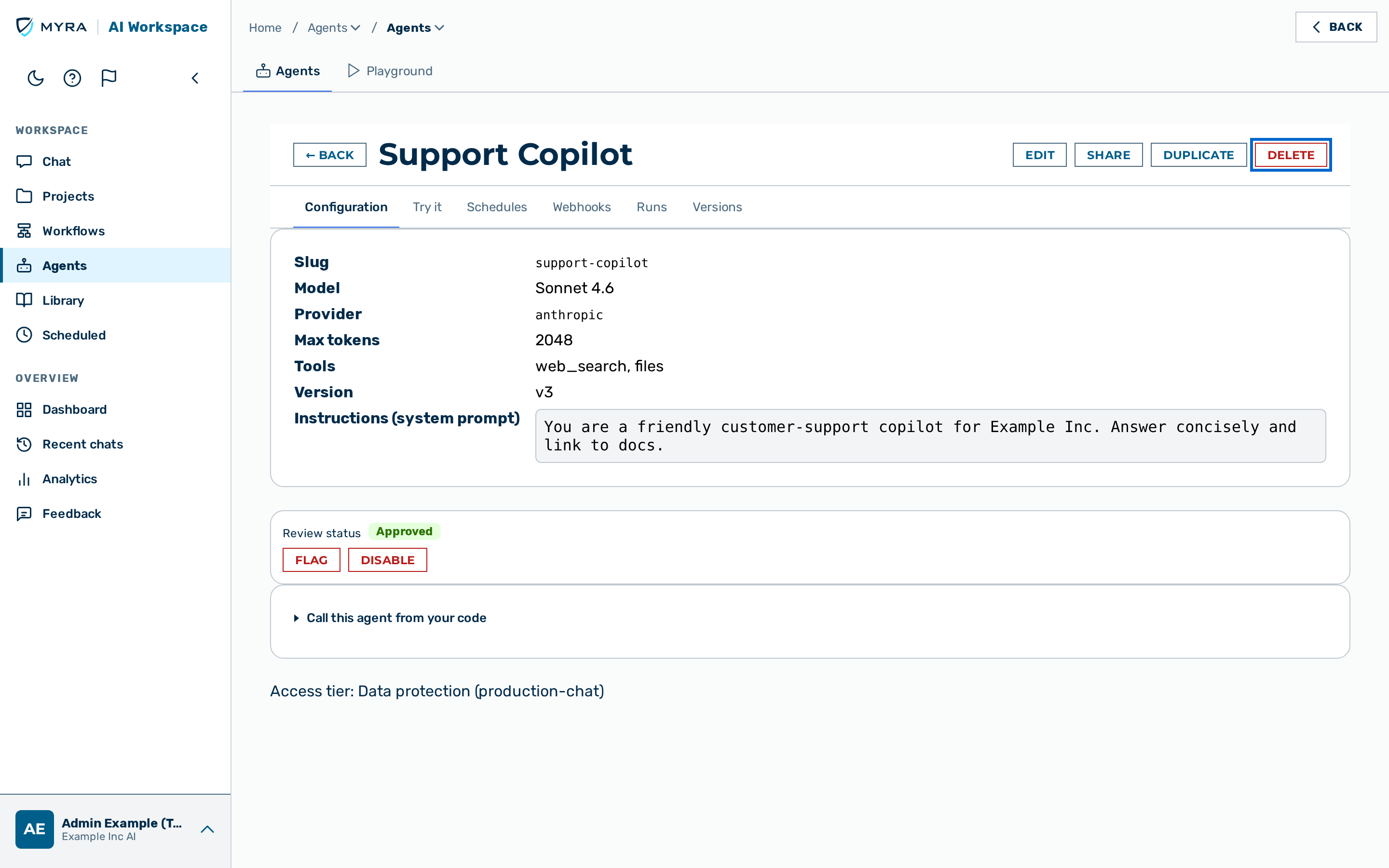Click the system prompt instructions box
Image resolution: width=1389 pixels, height=868 pixels.
[x=930, y=436]
